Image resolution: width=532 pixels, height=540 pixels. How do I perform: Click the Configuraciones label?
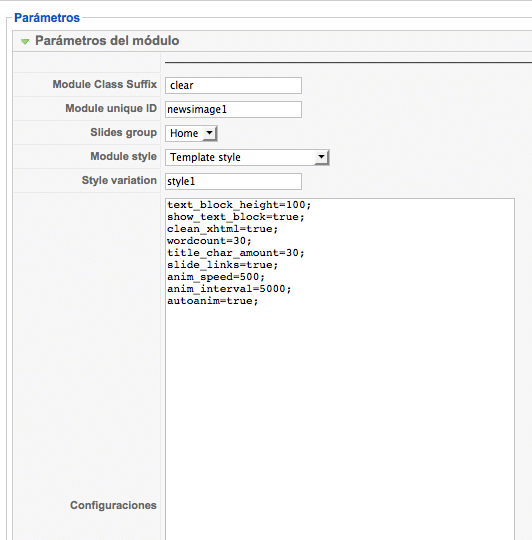113,505
